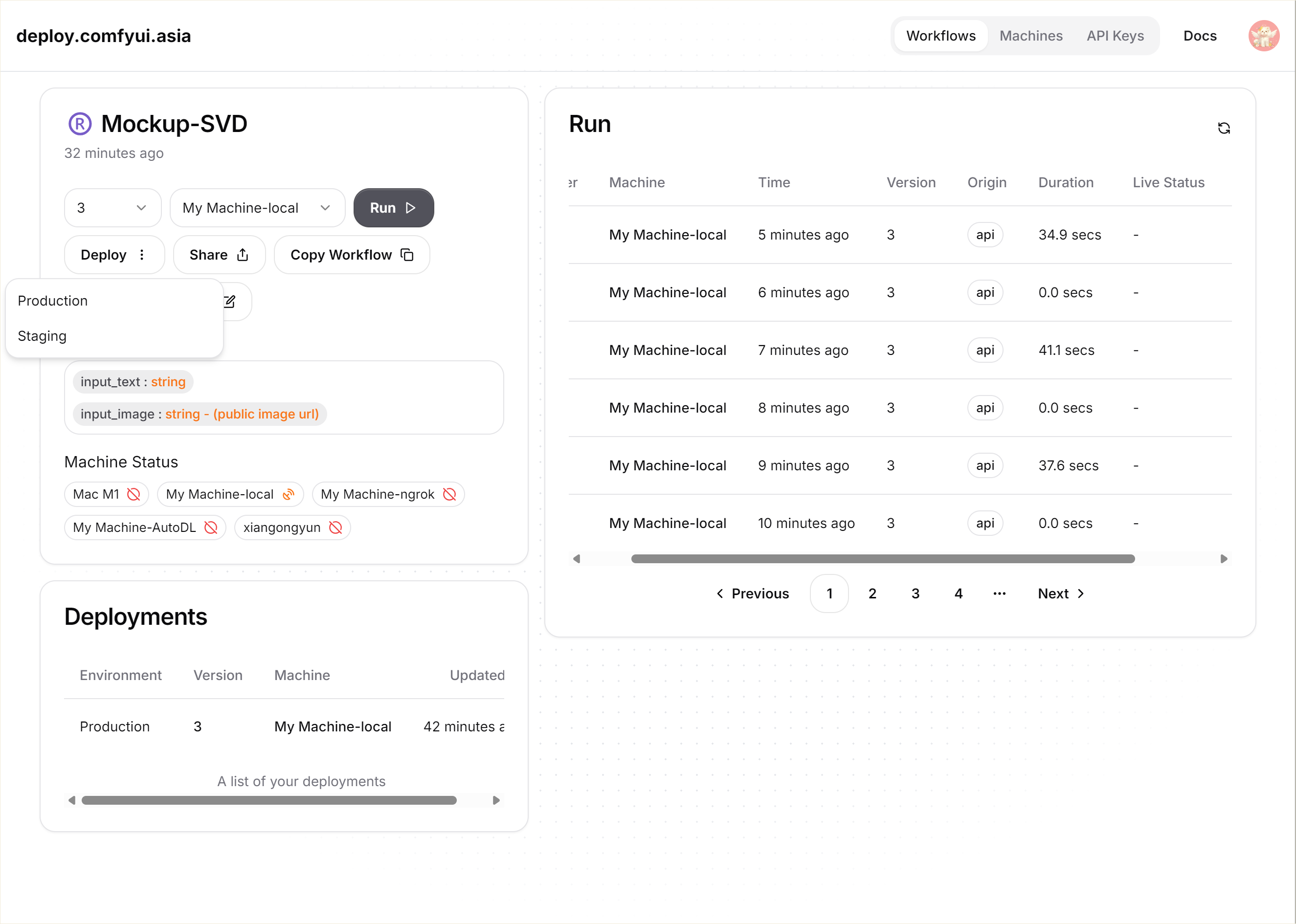
Task: Switch to the Workflows tab
Action: 941,36
